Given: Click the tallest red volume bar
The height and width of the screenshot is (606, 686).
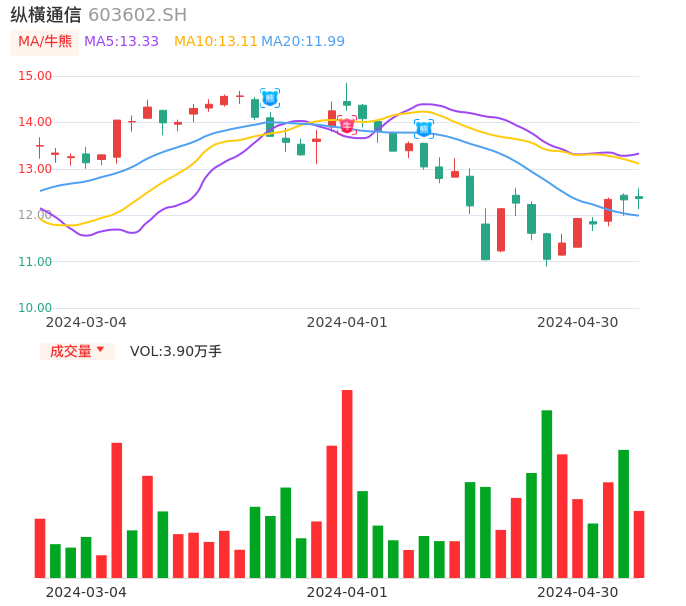Looking at the screenshot, I should [x=347, y=484].
